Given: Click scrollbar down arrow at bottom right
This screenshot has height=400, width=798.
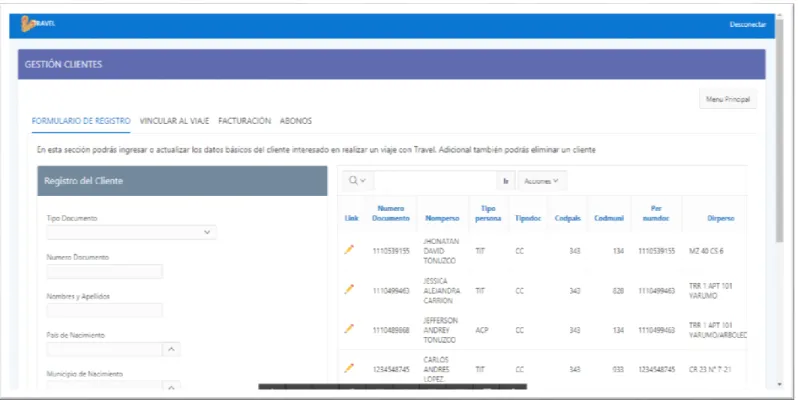Looking at the screenshot, I should click(x=780, y=385).
